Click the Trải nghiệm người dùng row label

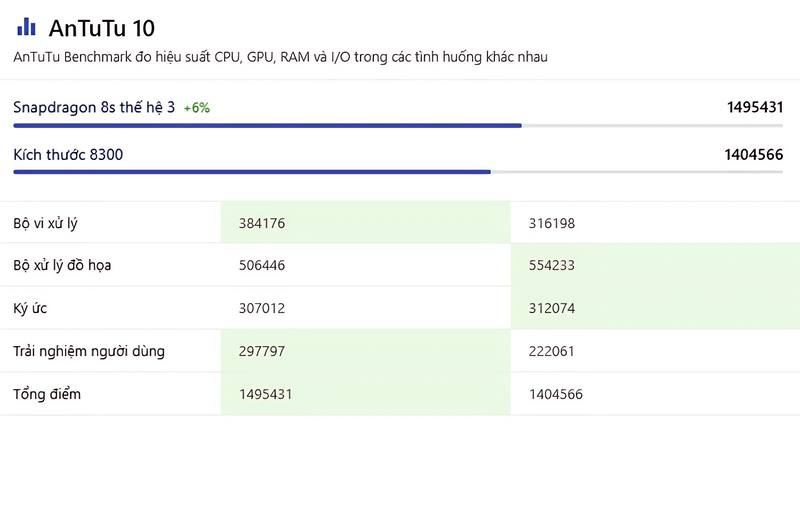89,351
